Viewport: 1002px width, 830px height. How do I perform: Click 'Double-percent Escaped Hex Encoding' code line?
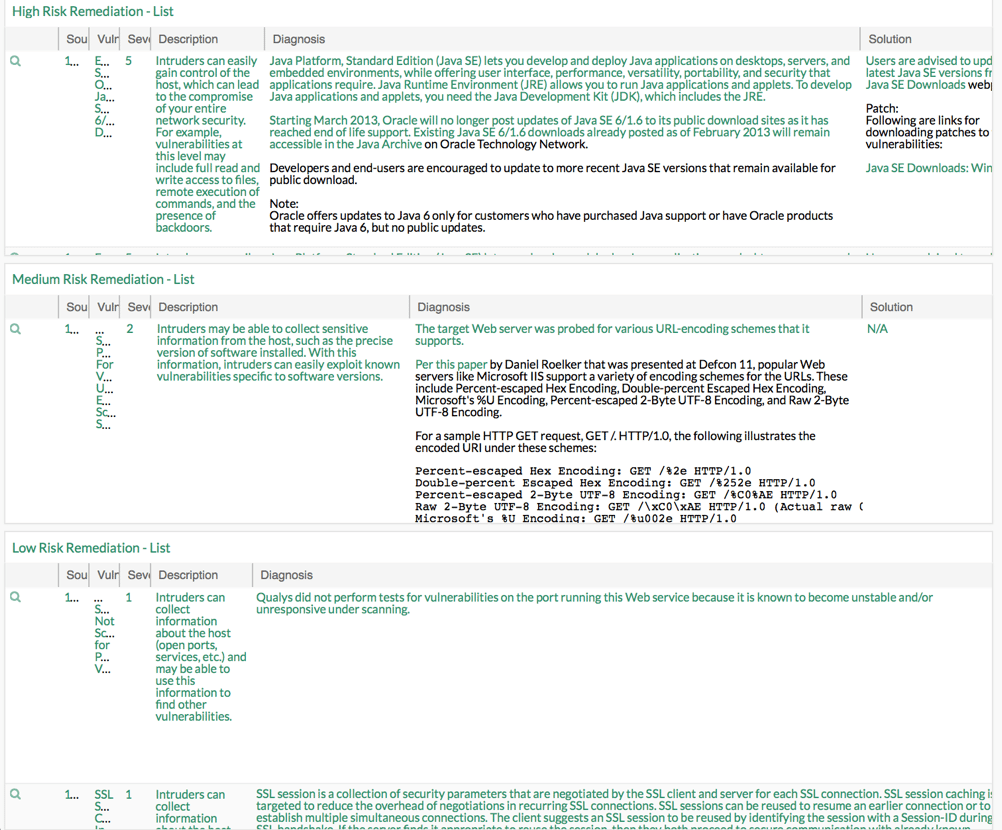click(615, 483)
